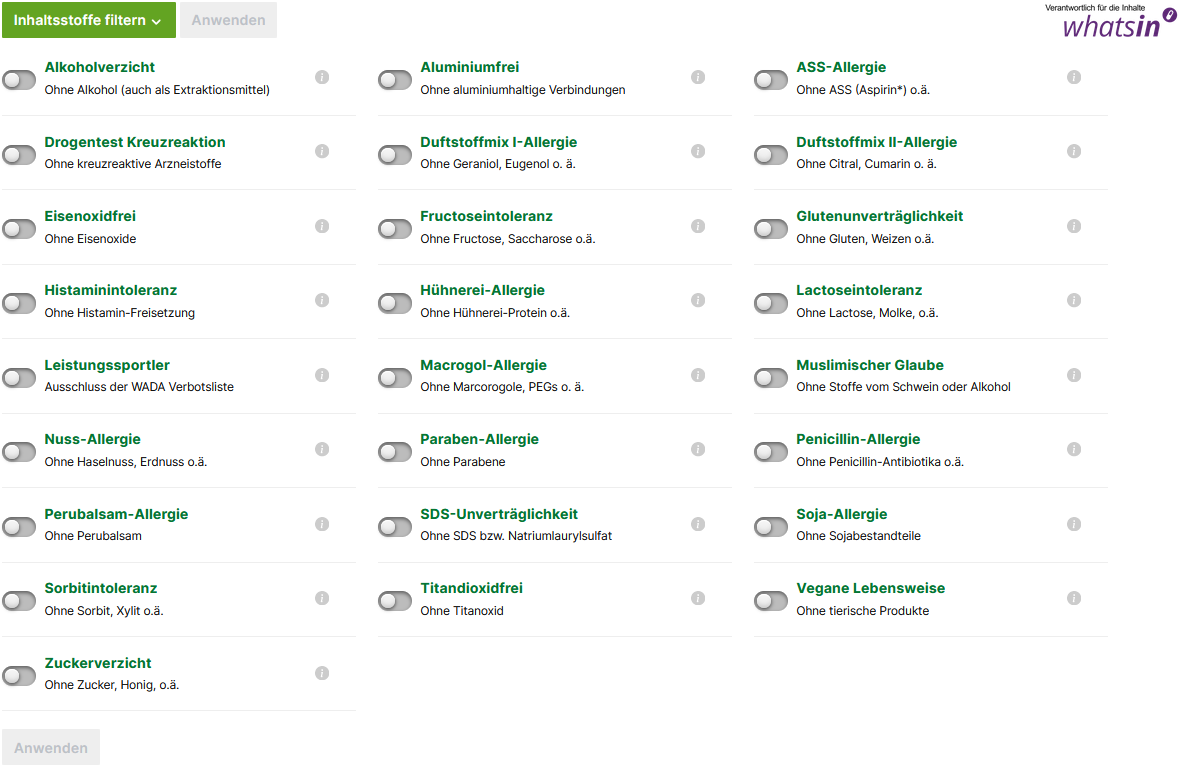Click info icon next to ASS-Allergie
This screenshot has height=767, width=1180.
pyautogui.click(x=1074, y=77)
